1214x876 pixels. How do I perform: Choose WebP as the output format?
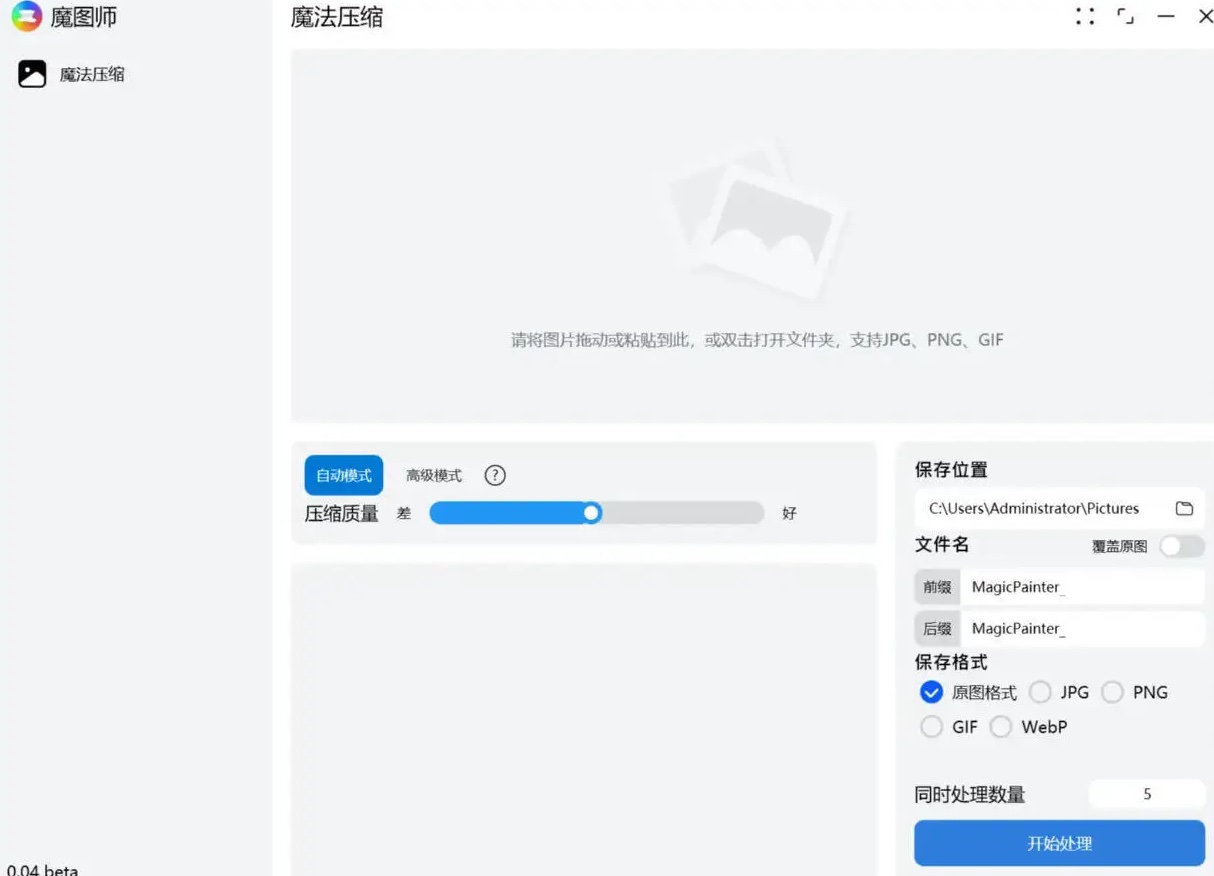click(x=1001, y=727)
